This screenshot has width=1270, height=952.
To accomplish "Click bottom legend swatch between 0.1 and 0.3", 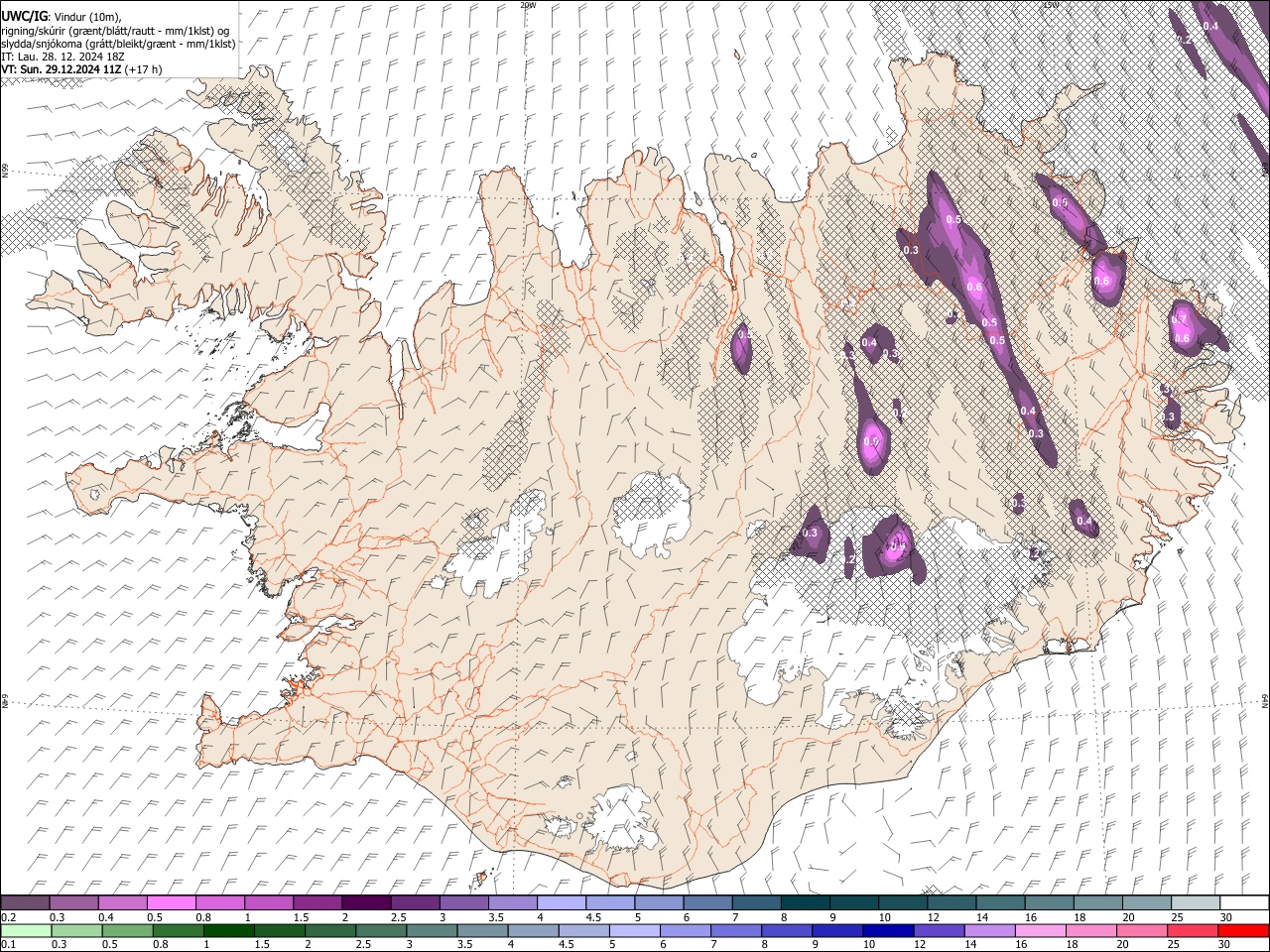I will pos(26,930).
